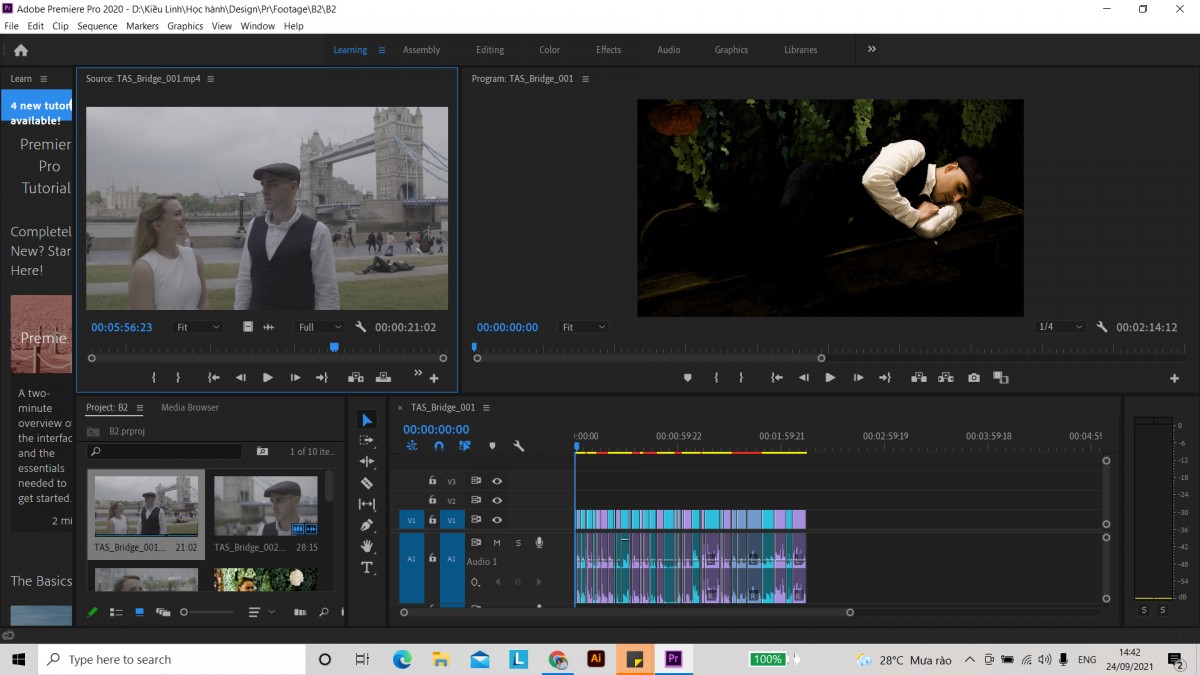The width and height of the screenshot is (1200, 675).
Task: Select the Ripple Edit tool
Action: 367,461
